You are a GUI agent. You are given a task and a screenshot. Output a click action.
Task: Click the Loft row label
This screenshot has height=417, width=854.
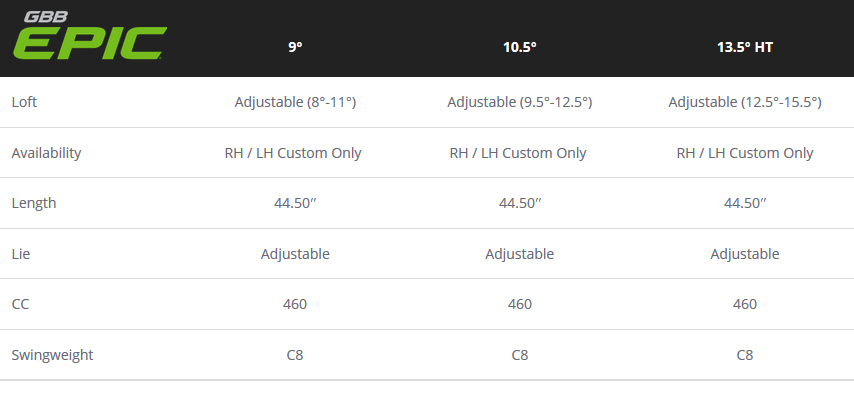pyautogui.click(x=24, y=102)
